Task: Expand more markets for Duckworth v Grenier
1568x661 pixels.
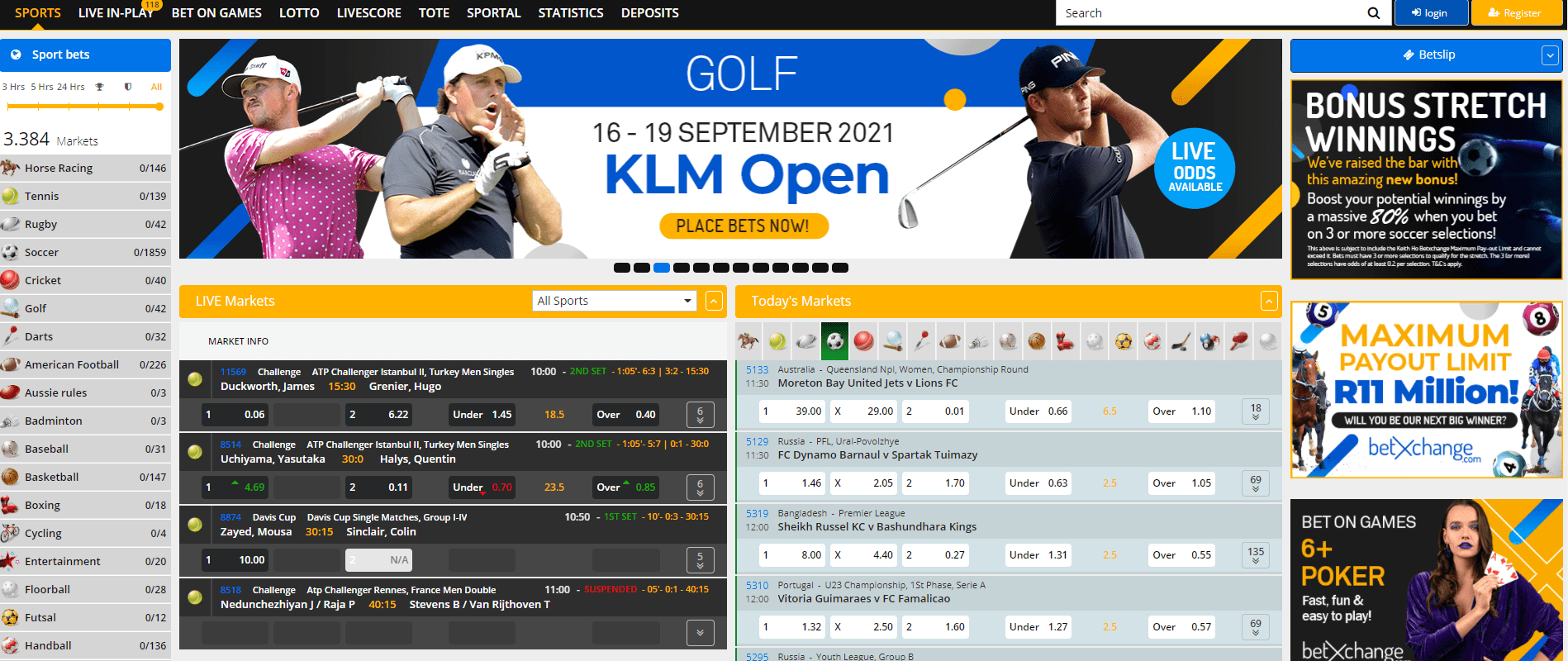Action: point(700,414)
